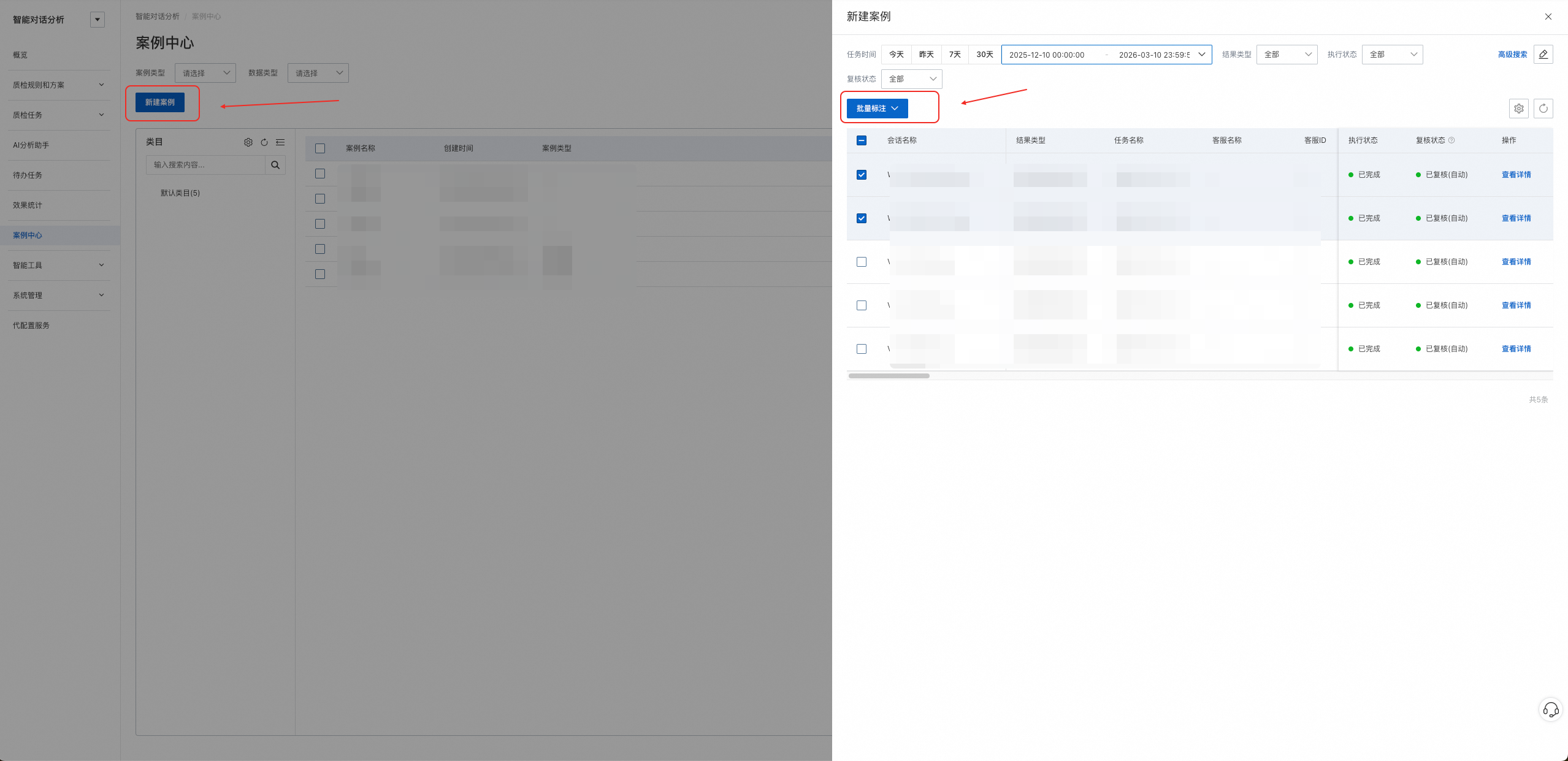The height and width of the screenshot is (761, 1568).
Task: Click the category search magnifier icon
Action: click(275, 165)
